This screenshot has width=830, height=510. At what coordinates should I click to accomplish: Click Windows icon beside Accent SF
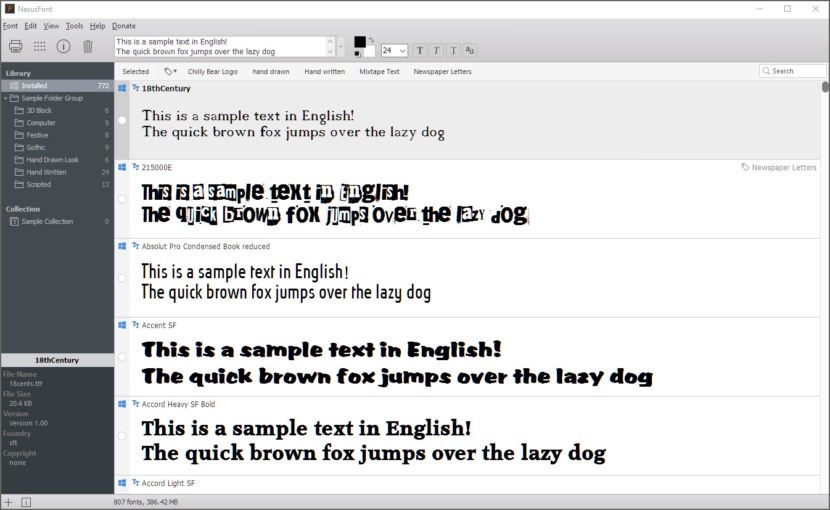[122, 325]
